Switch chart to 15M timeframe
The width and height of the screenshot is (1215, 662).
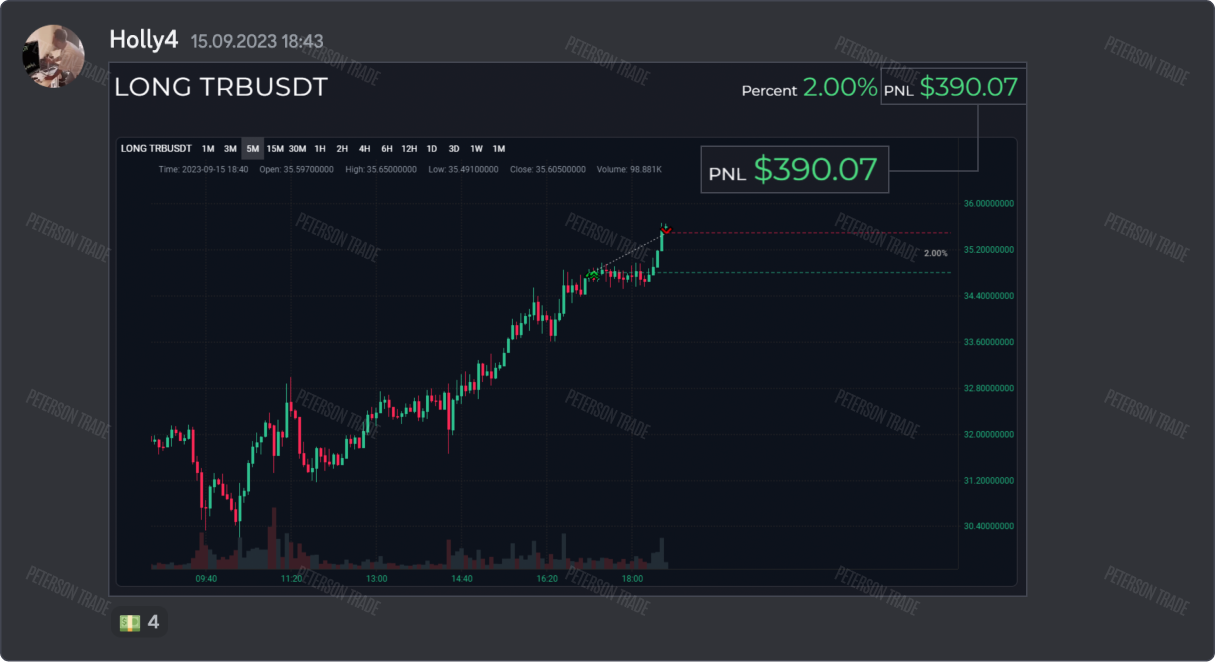point(275,149)
